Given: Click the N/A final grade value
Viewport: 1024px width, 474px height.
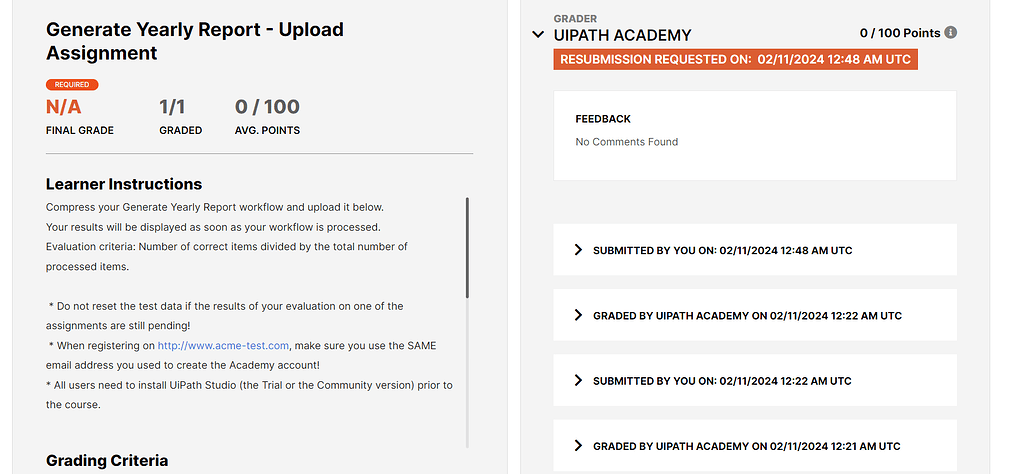Looking at the screenshot, I should [63, 107].
